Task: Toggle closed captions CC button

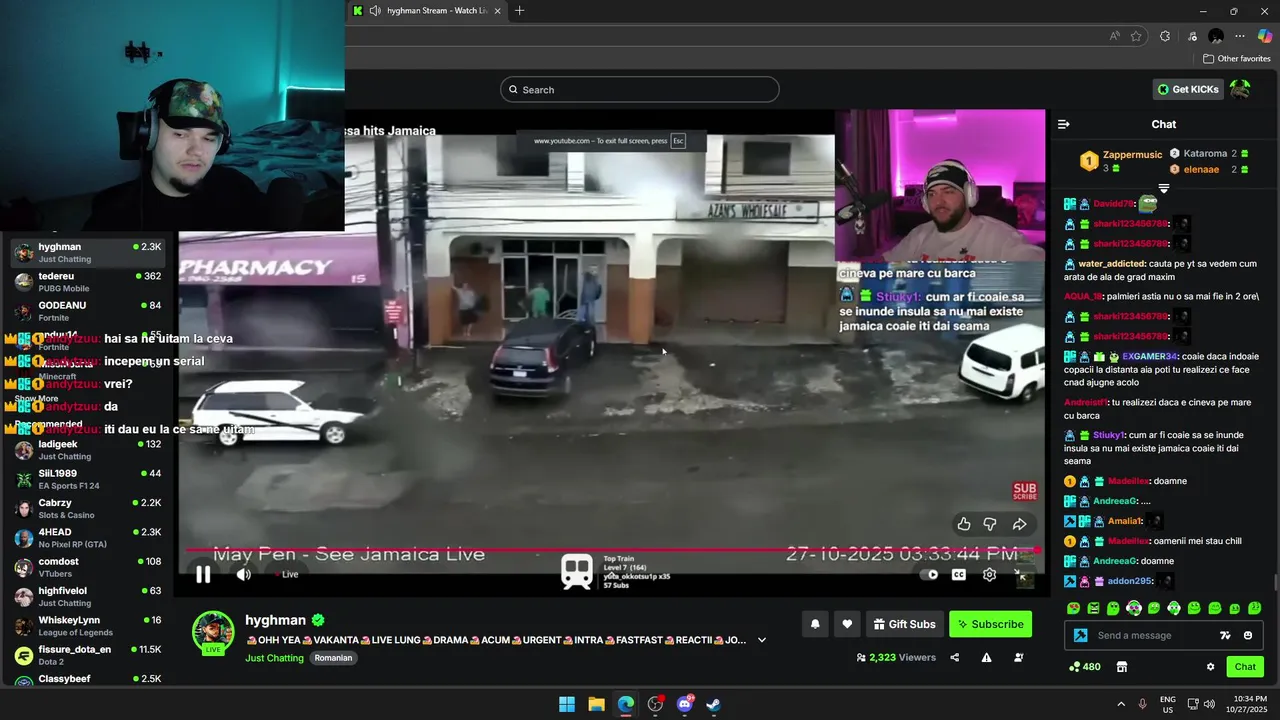Action: [x=959, y=574]
